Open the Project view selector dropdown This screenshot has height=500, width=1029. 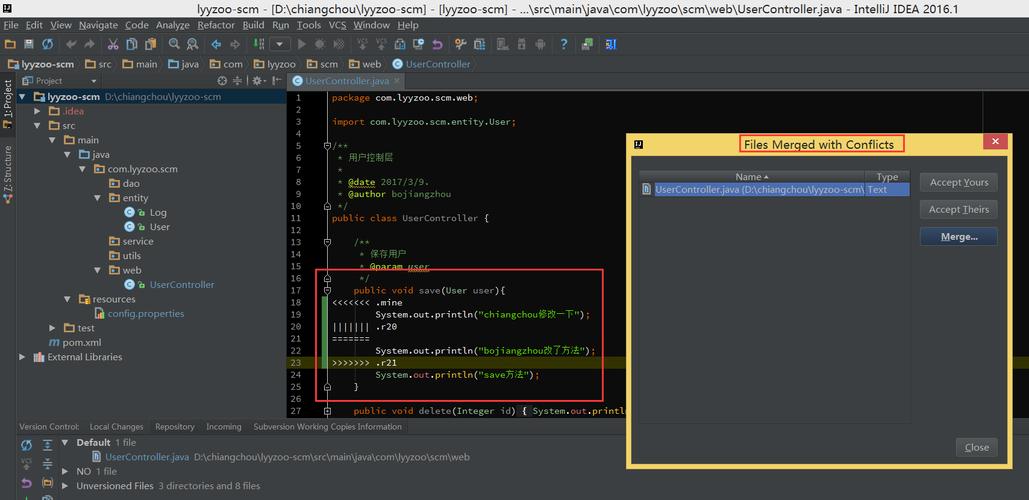click(x=93, y=81)
